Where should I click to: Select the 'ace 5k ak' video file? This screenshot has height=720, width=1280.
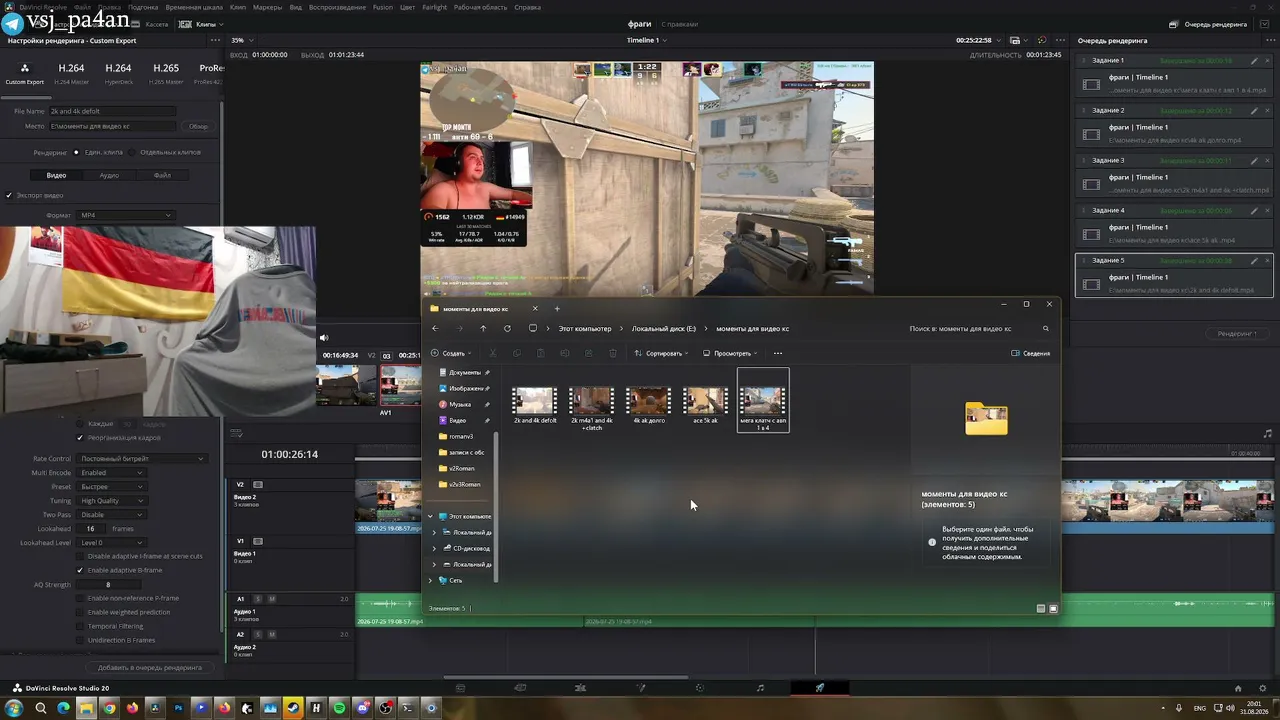coord(705,405)
